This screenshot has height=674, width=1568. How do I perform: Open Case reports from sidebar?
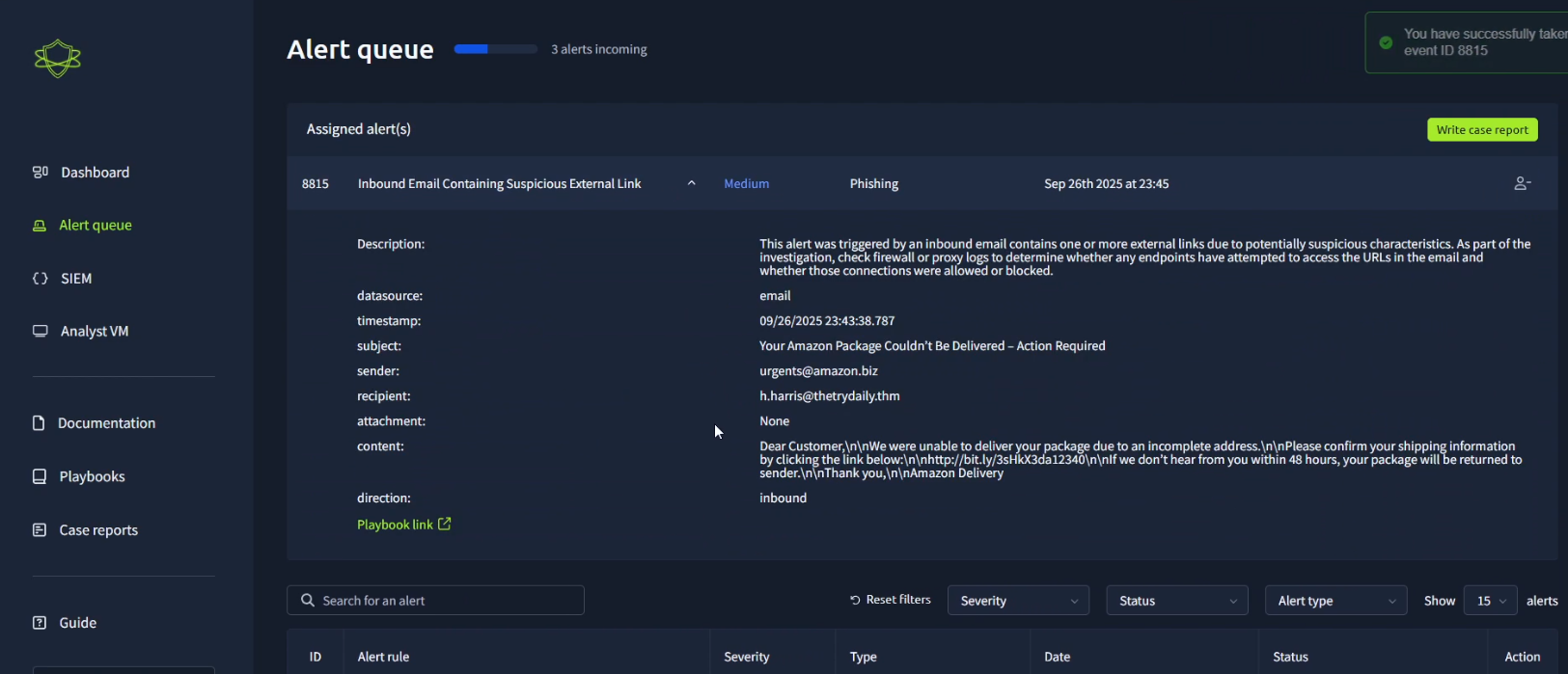point(97,530)
